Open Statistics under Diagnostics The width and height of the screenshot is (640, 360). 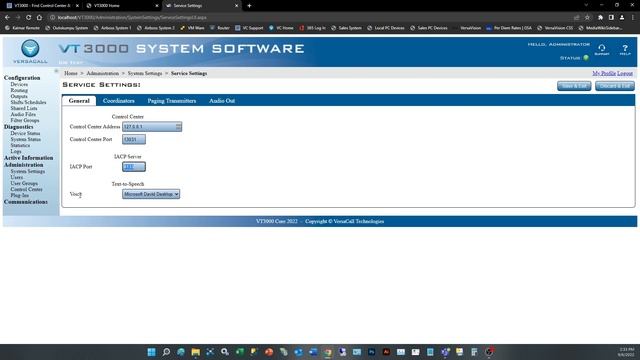[x=20, y=145]
